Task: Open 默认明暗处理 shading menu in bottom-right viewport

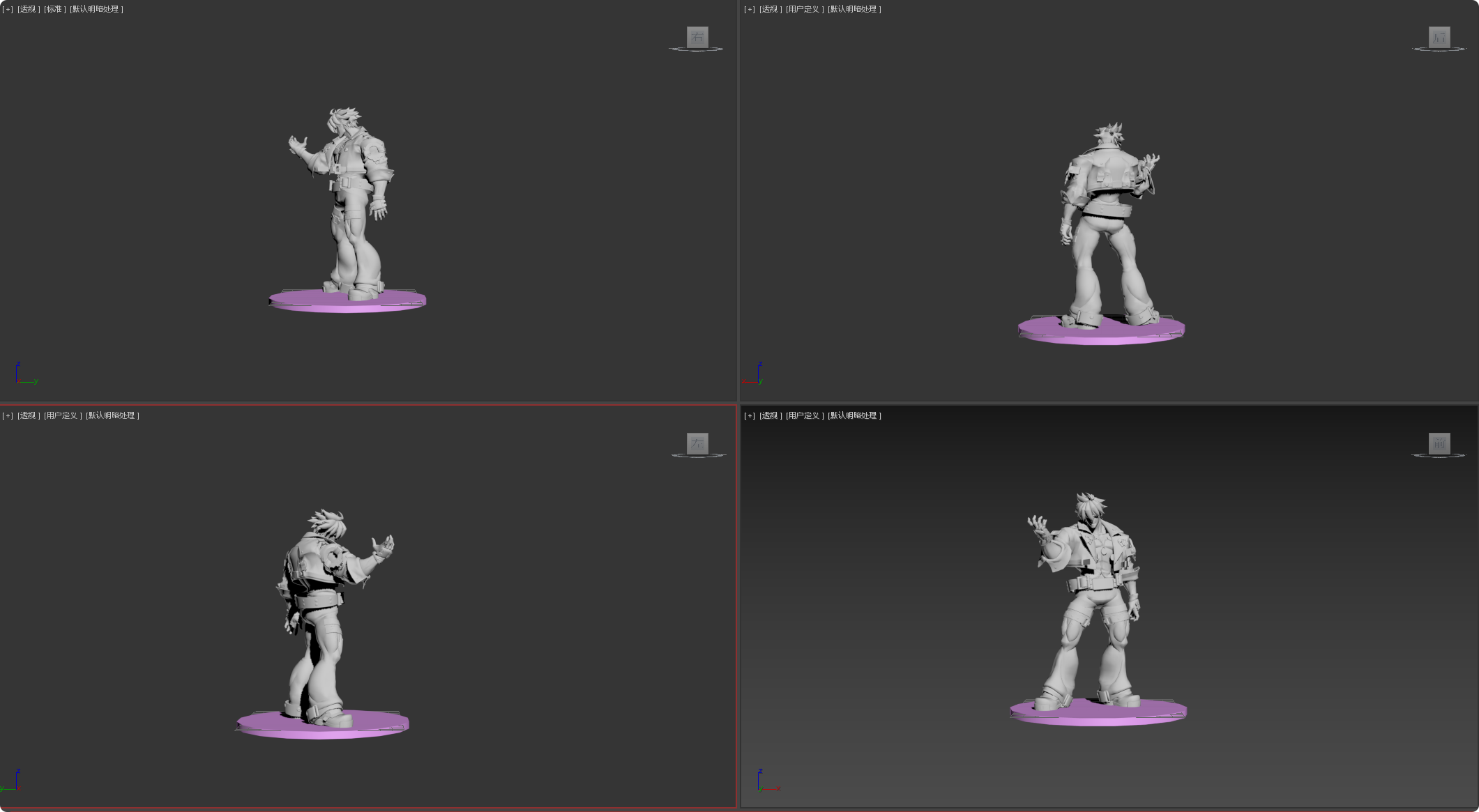Action: 854,415
